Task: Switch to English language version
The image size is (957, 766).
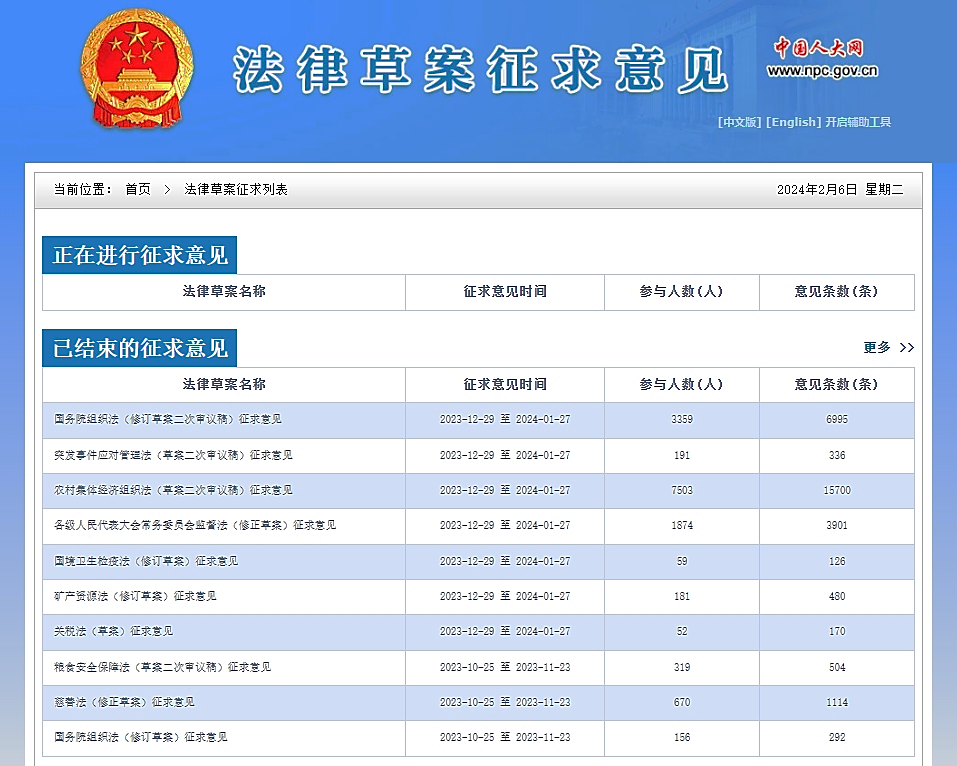Action: (793, 122)
